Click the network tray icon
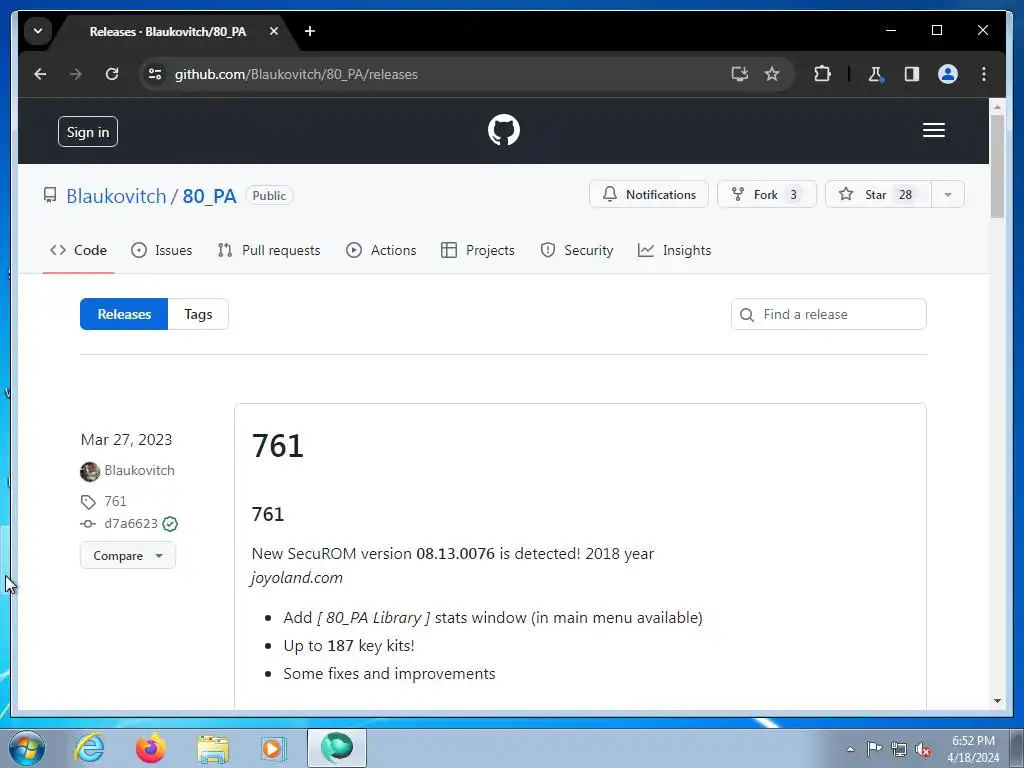This screenshot has height=768, width=1024. pos(899,749)
